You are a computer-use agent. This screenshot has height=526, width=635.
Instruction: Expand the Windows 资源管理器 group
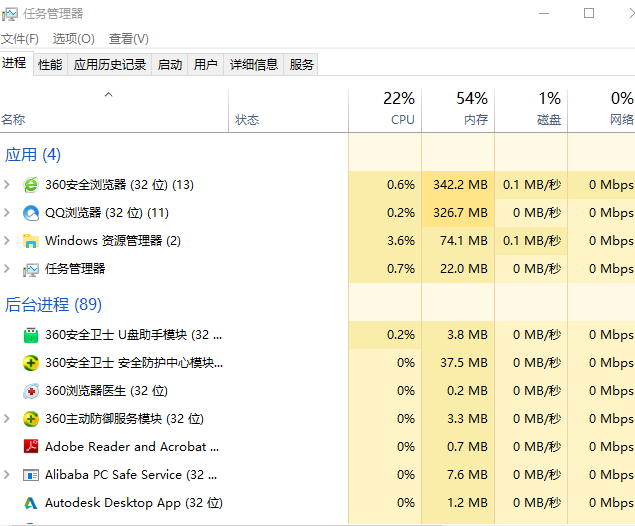point(8,241)
